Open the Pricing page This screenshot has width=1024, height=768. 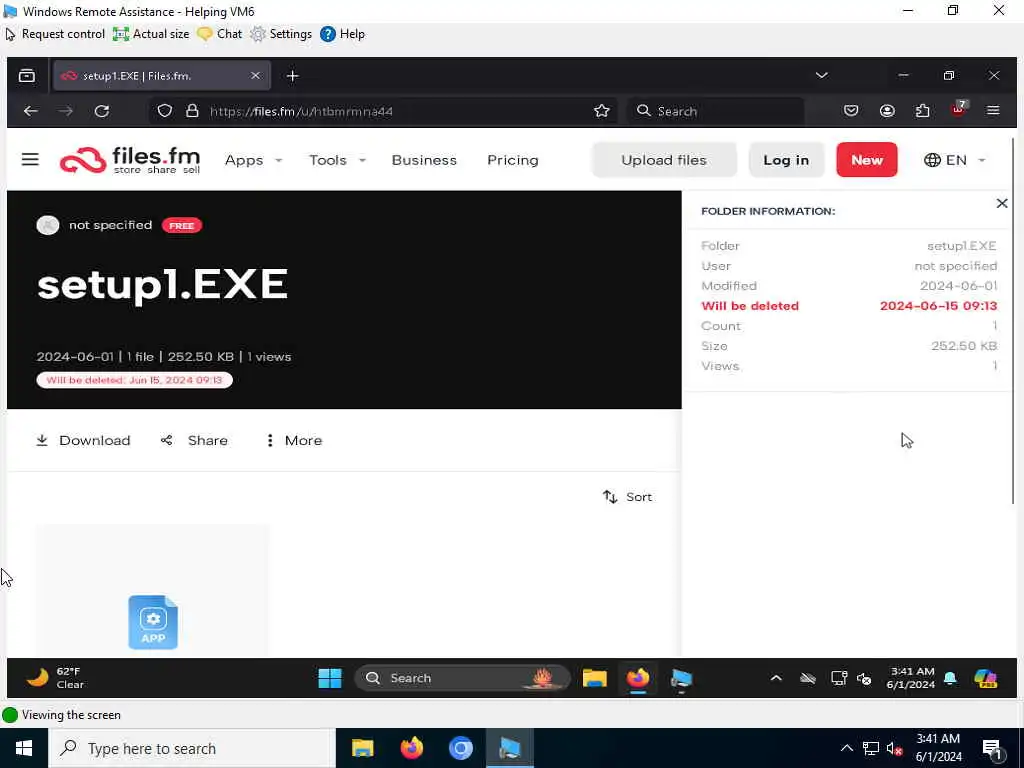coord(513,160)
